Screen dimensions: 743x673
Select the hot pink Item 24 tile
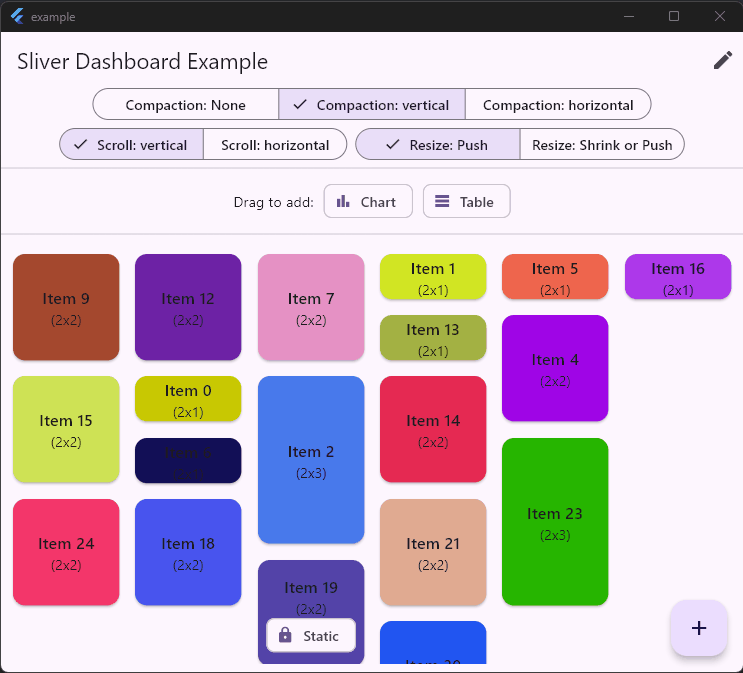coord(66,552)
